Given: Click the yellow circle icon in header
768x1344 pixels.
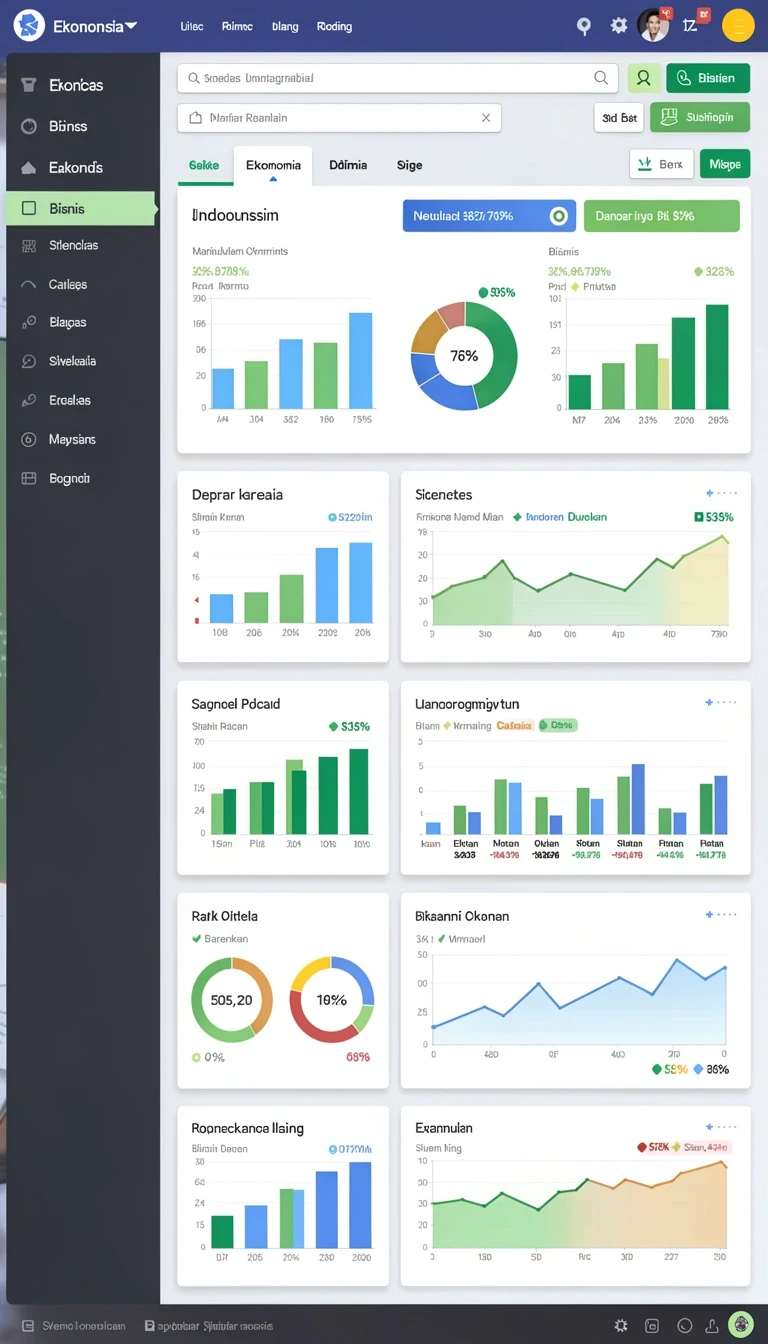Looking at the screenshot, I should click(x=737, y=25).
